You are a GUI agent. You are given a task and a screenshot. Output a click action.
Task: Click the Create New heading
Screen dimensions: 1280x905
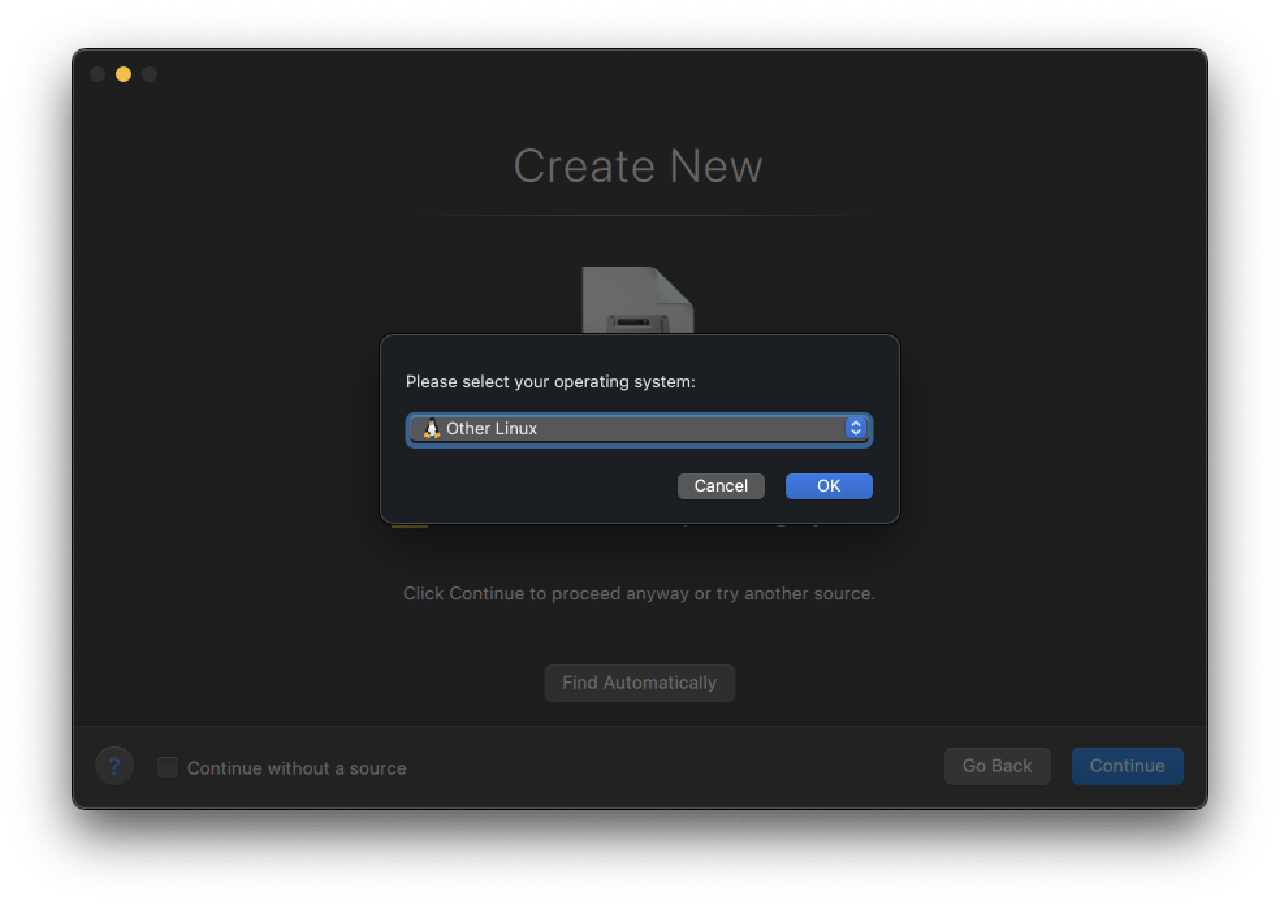click(638, 166)
